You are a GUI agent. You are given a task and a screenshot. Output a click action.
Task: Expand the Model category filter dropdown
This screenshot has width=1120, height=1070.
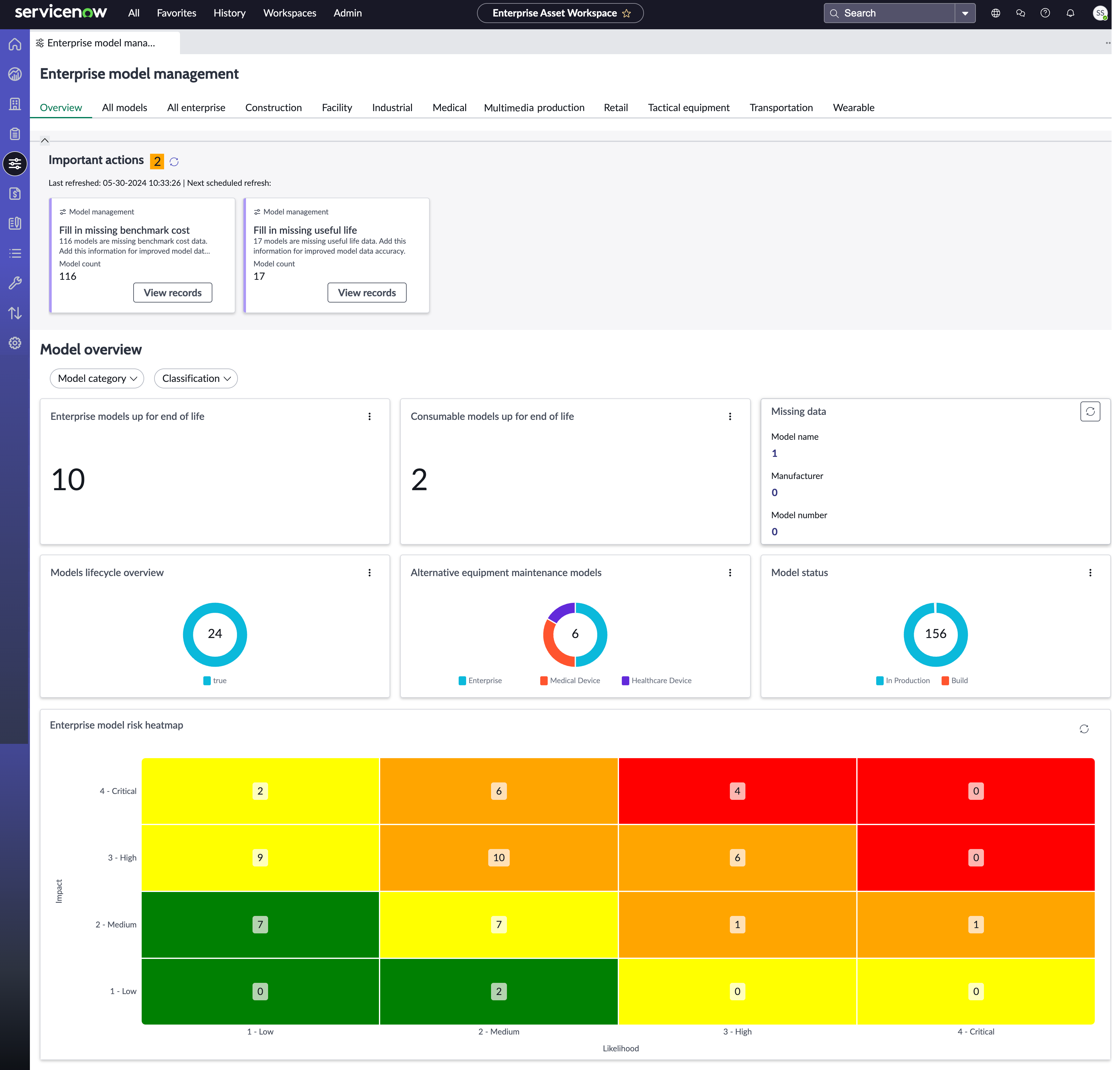(x=97, y=379)
